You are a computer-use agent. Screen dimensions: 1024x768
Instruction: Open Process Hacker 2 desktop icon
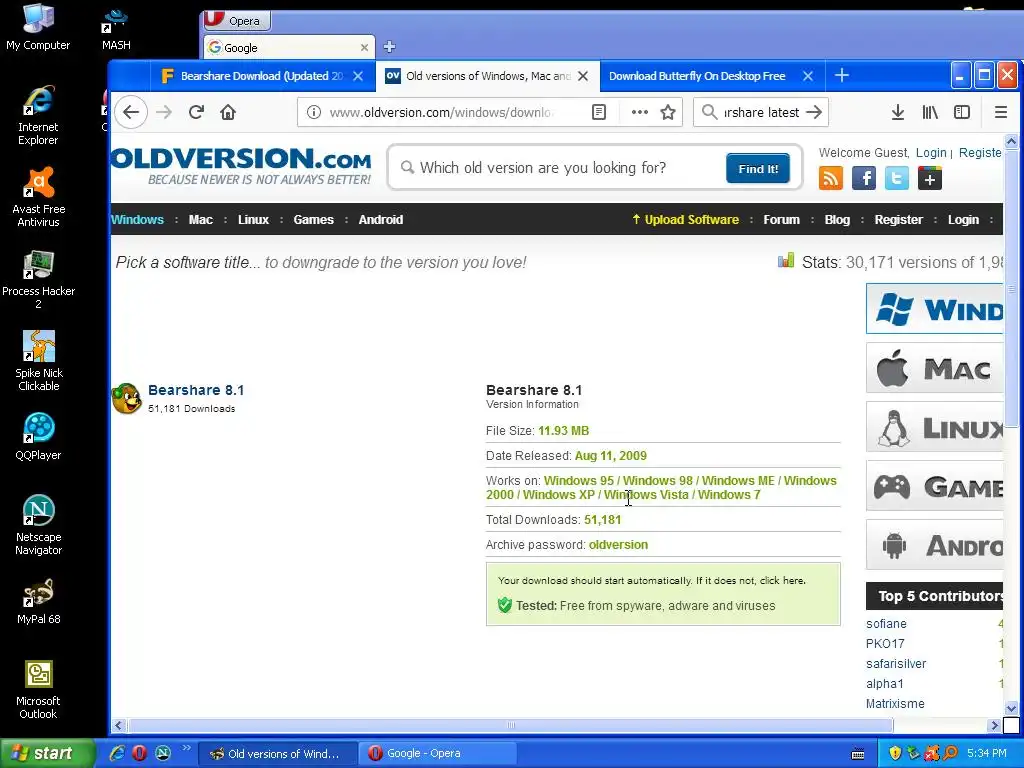click(39, 280)
